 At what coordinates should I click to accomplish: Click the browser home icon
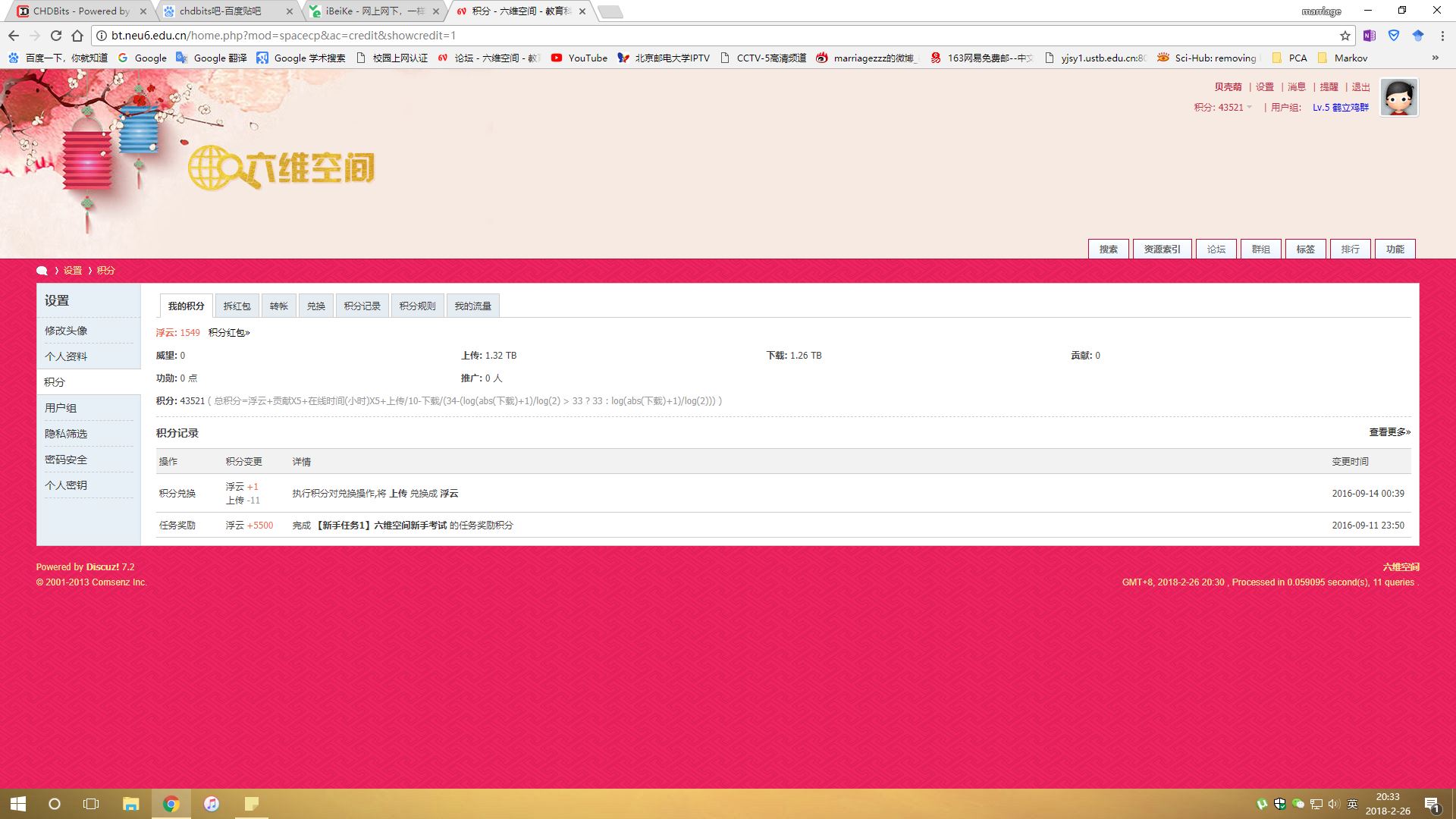[x=77, y=36]
